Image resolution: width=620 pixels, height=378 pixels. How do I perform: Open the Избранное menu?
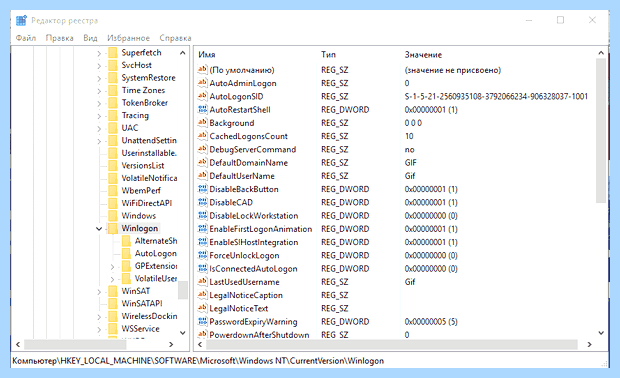[129, 38]
